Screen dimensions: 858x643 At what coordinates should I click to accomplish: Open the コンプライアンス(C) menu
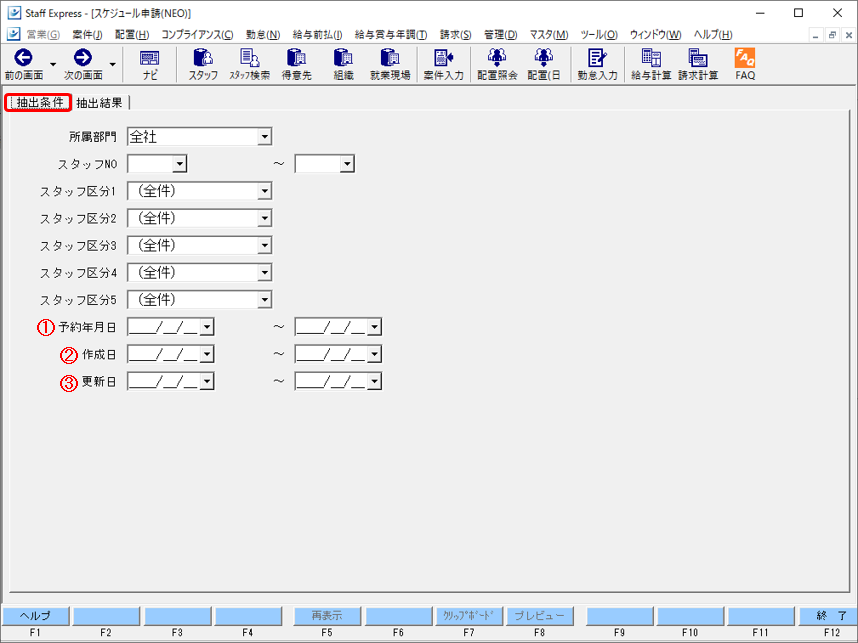197,34
